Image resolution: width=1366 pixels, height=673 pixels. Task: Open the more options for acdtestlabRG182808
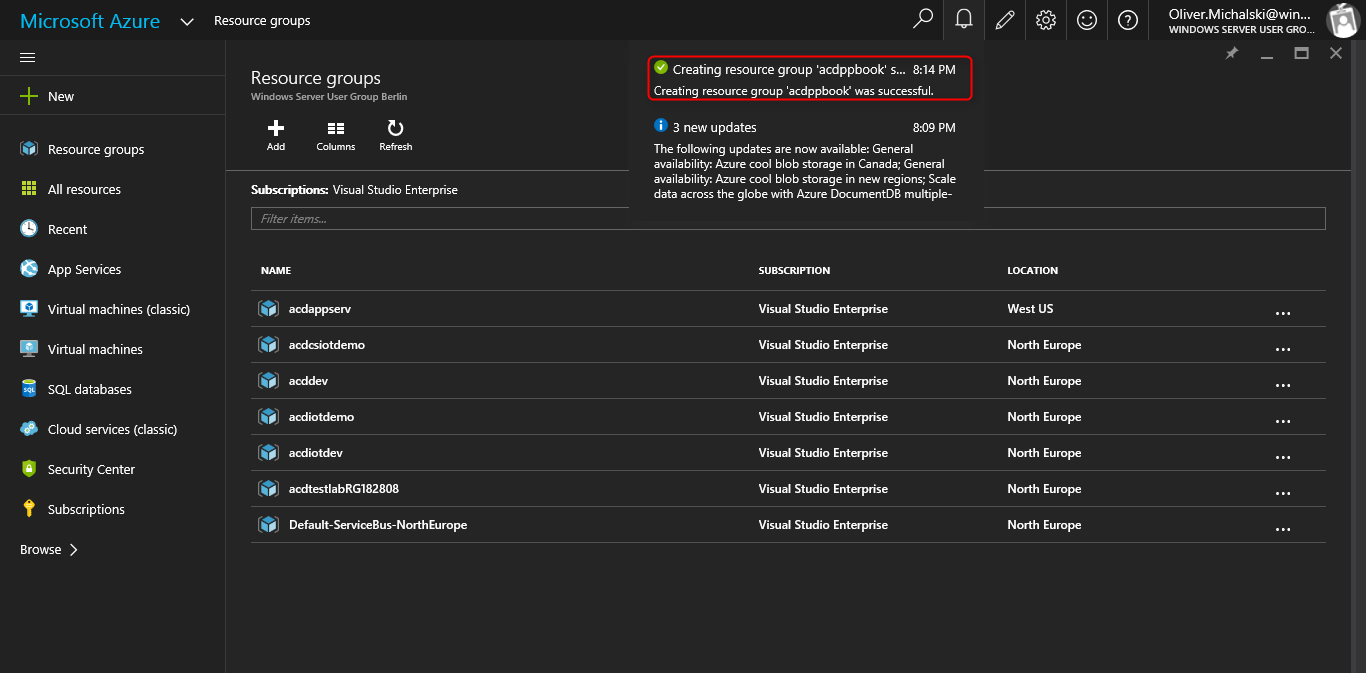(1283, 493)
